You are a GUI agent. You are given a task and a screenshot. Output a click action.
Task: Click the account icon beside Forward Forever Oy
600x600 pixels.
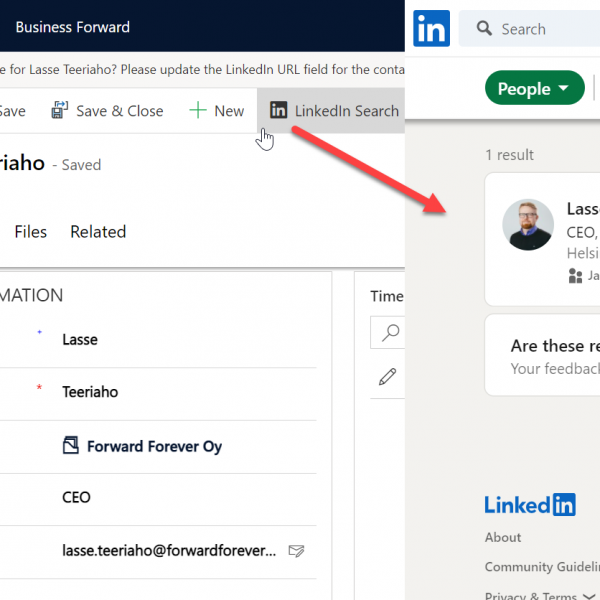71,445
